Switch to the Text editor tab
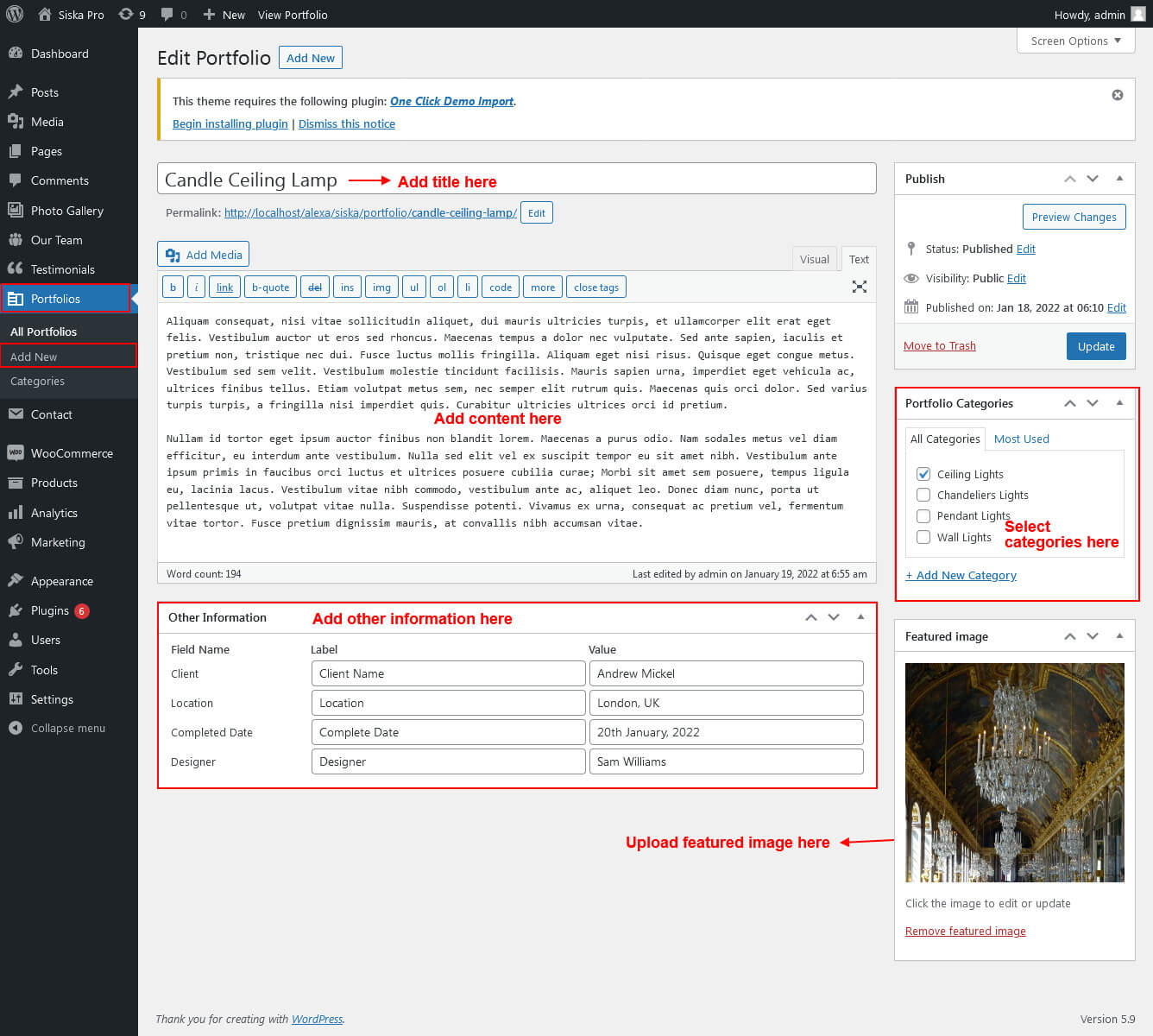Screen dimensions: 1153x1036 coord(859,259)
